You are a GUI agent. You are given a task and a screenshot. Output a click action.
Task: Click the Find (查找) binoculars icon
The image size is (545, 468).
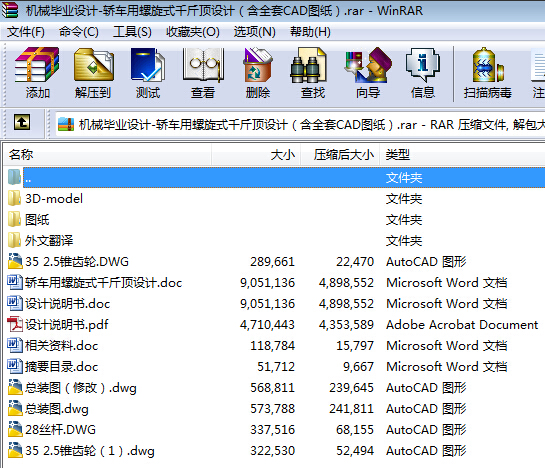309,65
